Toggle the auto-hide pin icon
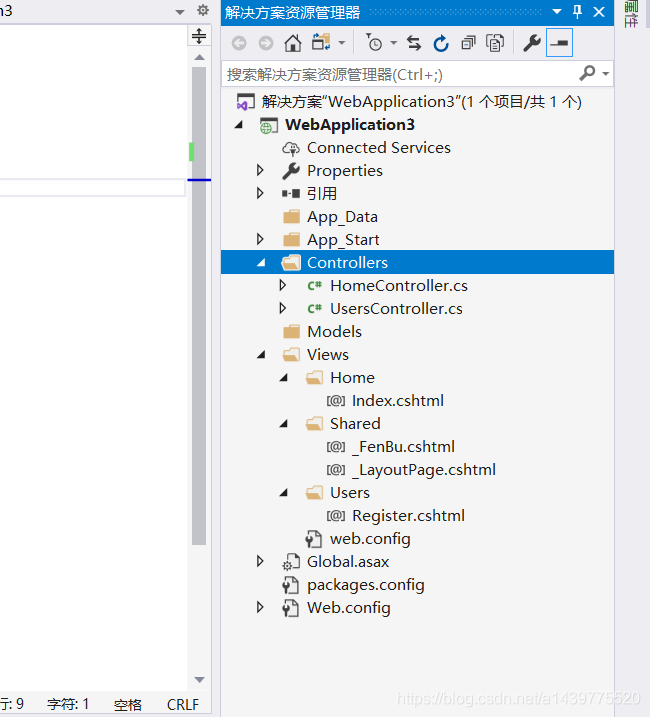 577,11
